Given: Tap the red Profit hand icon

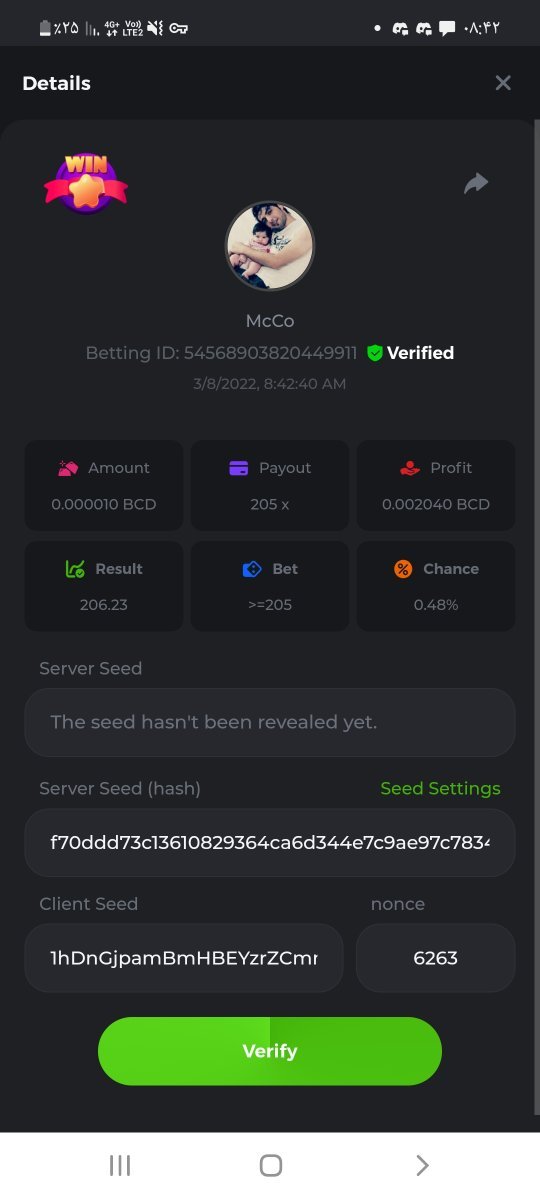Looking at the screenshot, I should [x=410, y=468].
